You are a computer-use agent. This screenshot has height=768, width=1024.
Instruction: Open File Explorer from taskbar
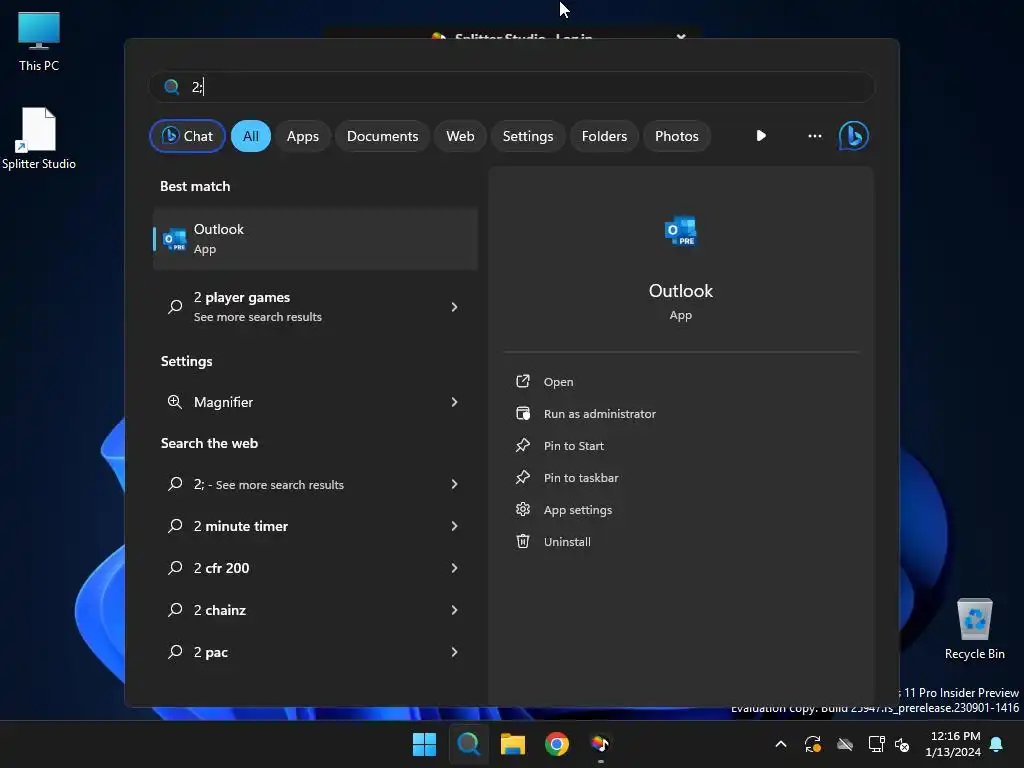pyautogui.click(x=513, y=744)
